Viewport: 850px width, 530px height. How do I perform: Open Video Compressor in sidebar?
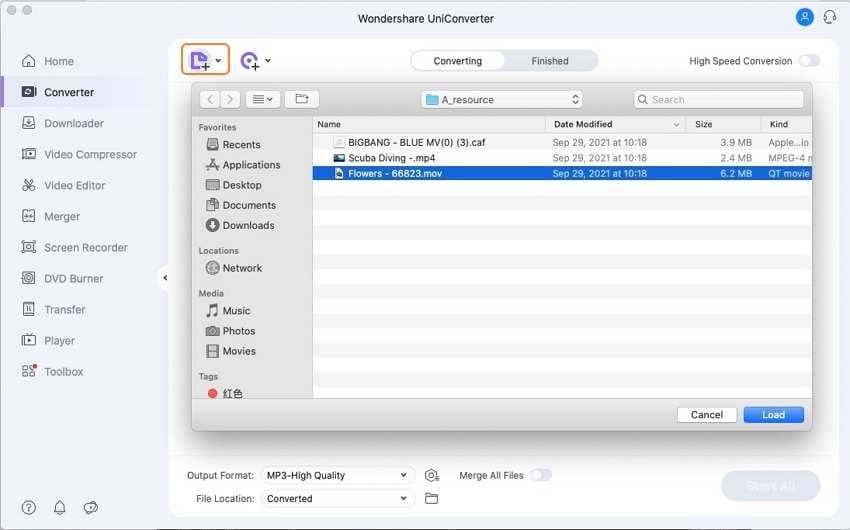pos(79,154)
